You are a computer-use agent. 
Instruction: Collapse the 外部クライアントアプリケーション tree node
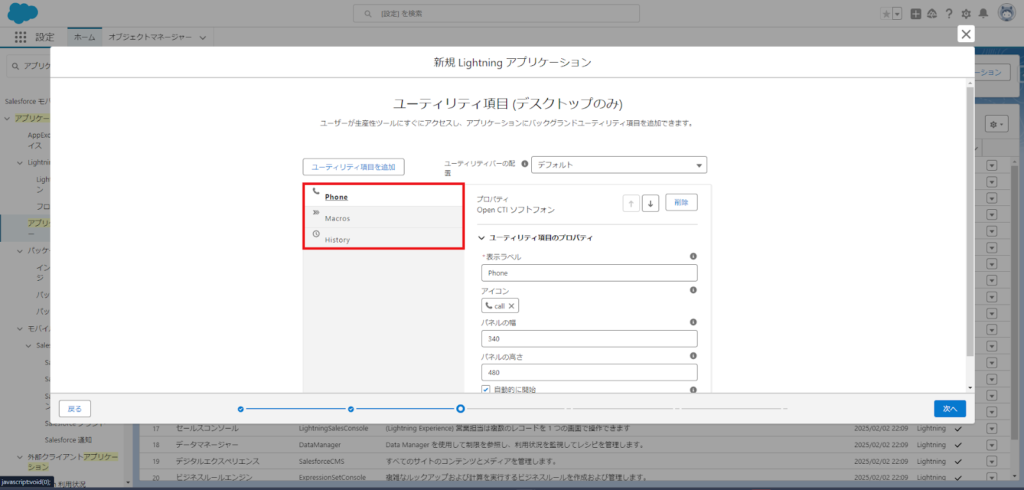[x=19, y=457]
